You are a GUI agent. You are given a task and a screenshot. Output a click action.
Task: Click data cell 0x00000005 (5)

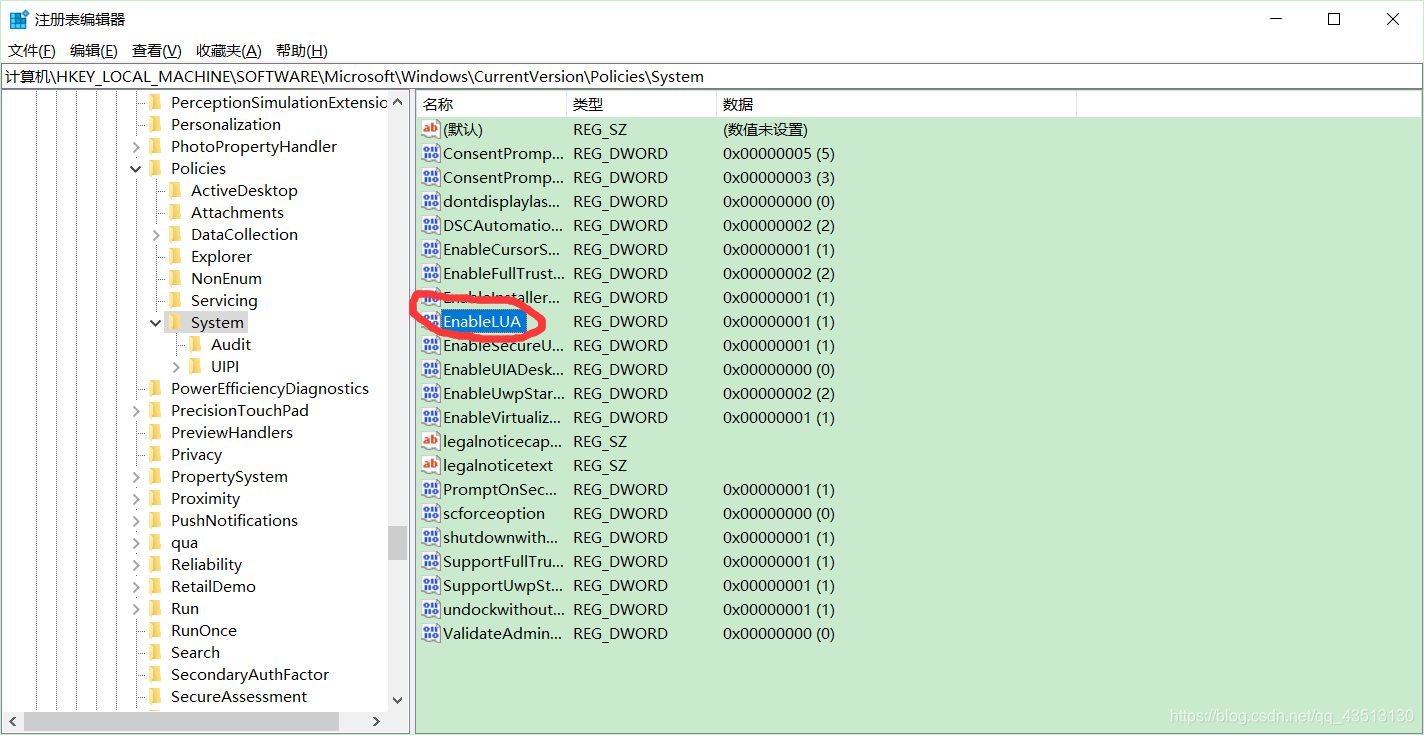779,153
